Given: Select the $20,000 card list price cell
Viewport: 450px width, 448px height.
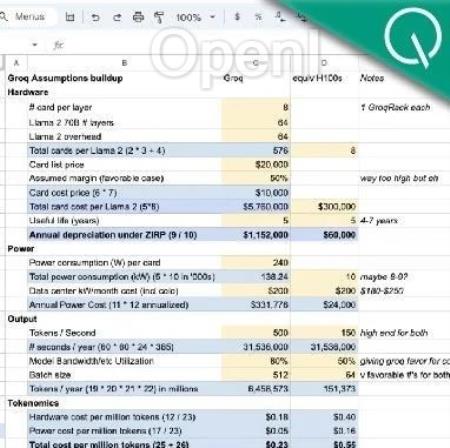Looking at the screenshot, I should (256, 164).
